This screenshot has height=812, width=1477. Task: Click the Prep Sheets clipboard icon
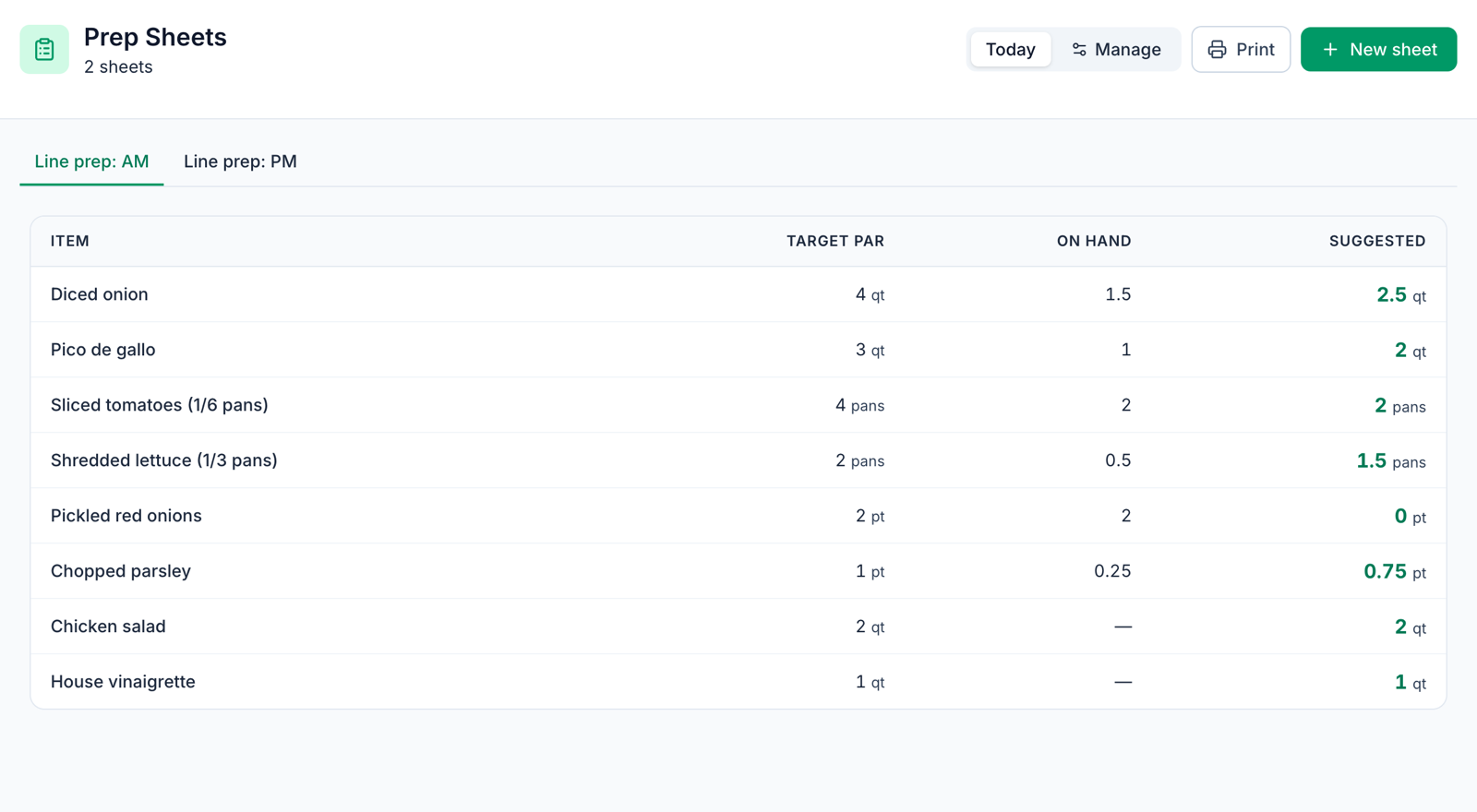pyautogui.click(x=44, y=50)
